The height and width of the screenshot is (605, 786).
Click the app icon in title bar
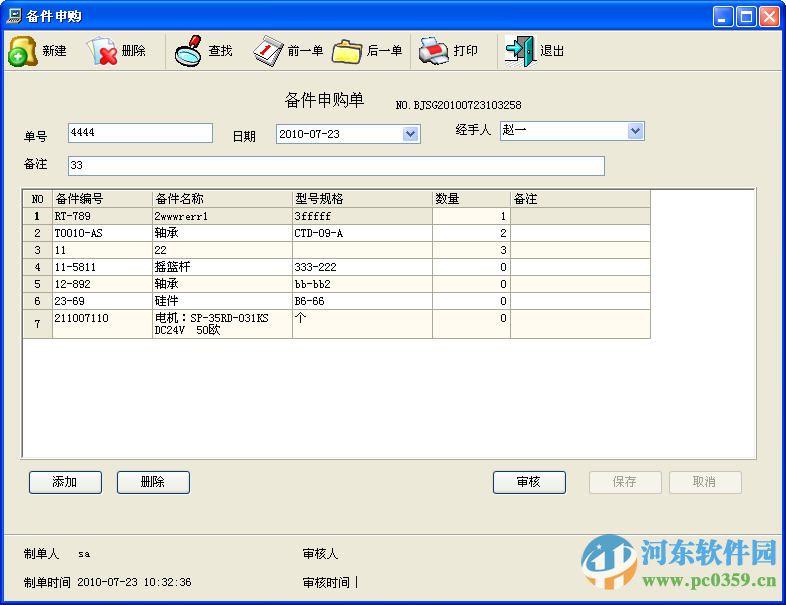[x=14, y=16]
